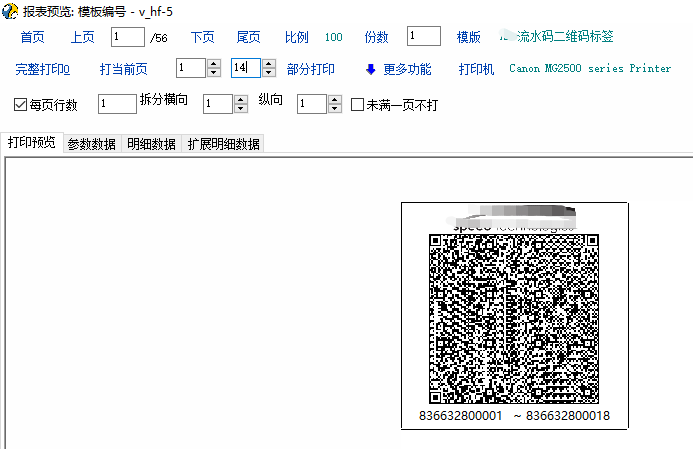Click 下页 to view the next page
This screenshot has width=693, height=449.
(x=202, y=37)
